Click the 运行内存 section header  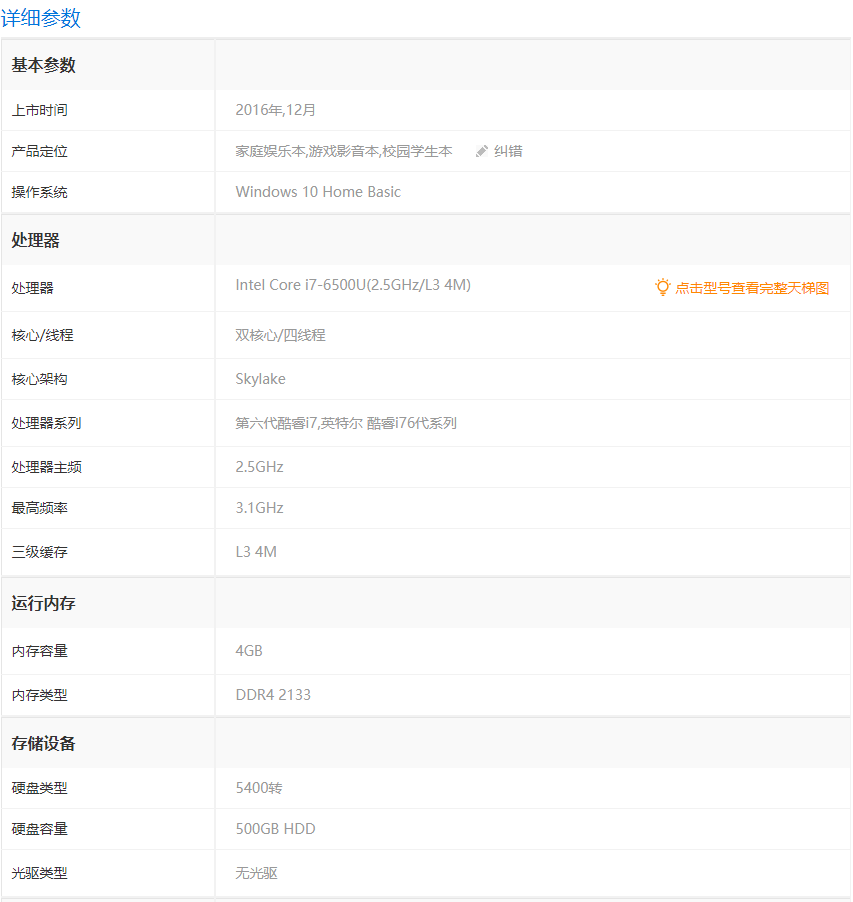43,603
